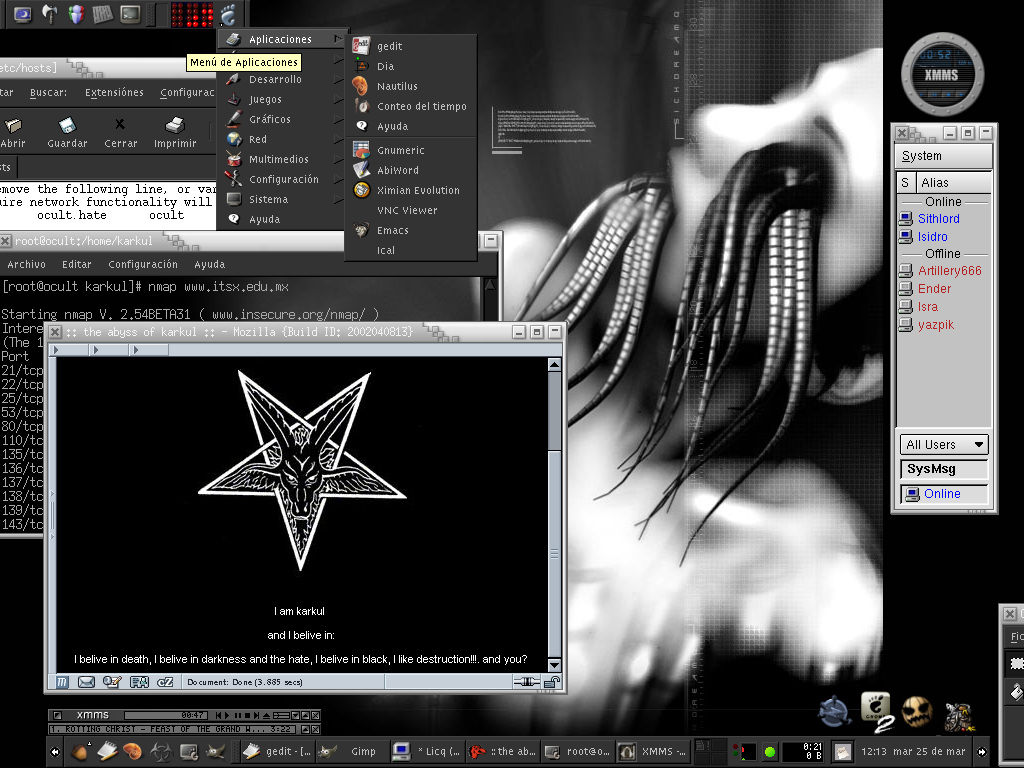Click the Mozilla vertical scrollbar down arrow
The width and height of the screenshot is (1024, 768).
pos(554,665)
